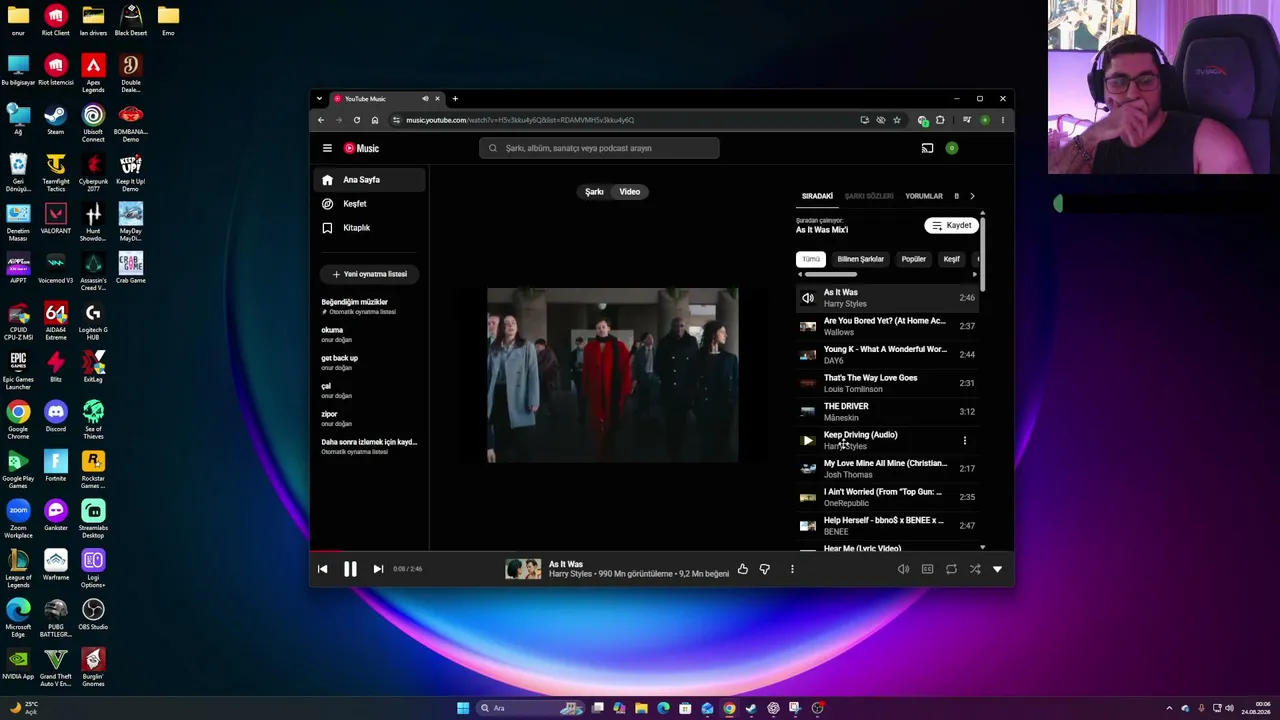Select the Keşif filter chip
Viewport: 1280px width, 720px height.
[x=952, y=259]
